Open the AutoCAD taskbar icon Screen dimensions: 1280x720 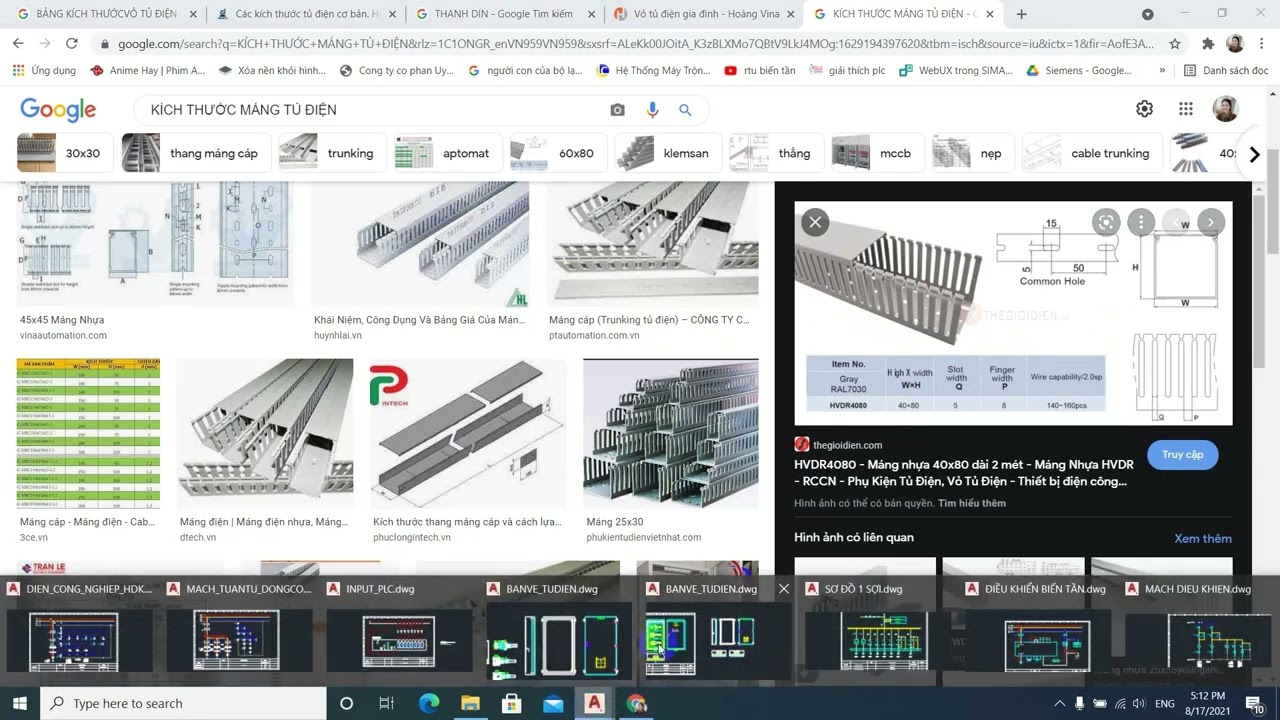(594, 703)
